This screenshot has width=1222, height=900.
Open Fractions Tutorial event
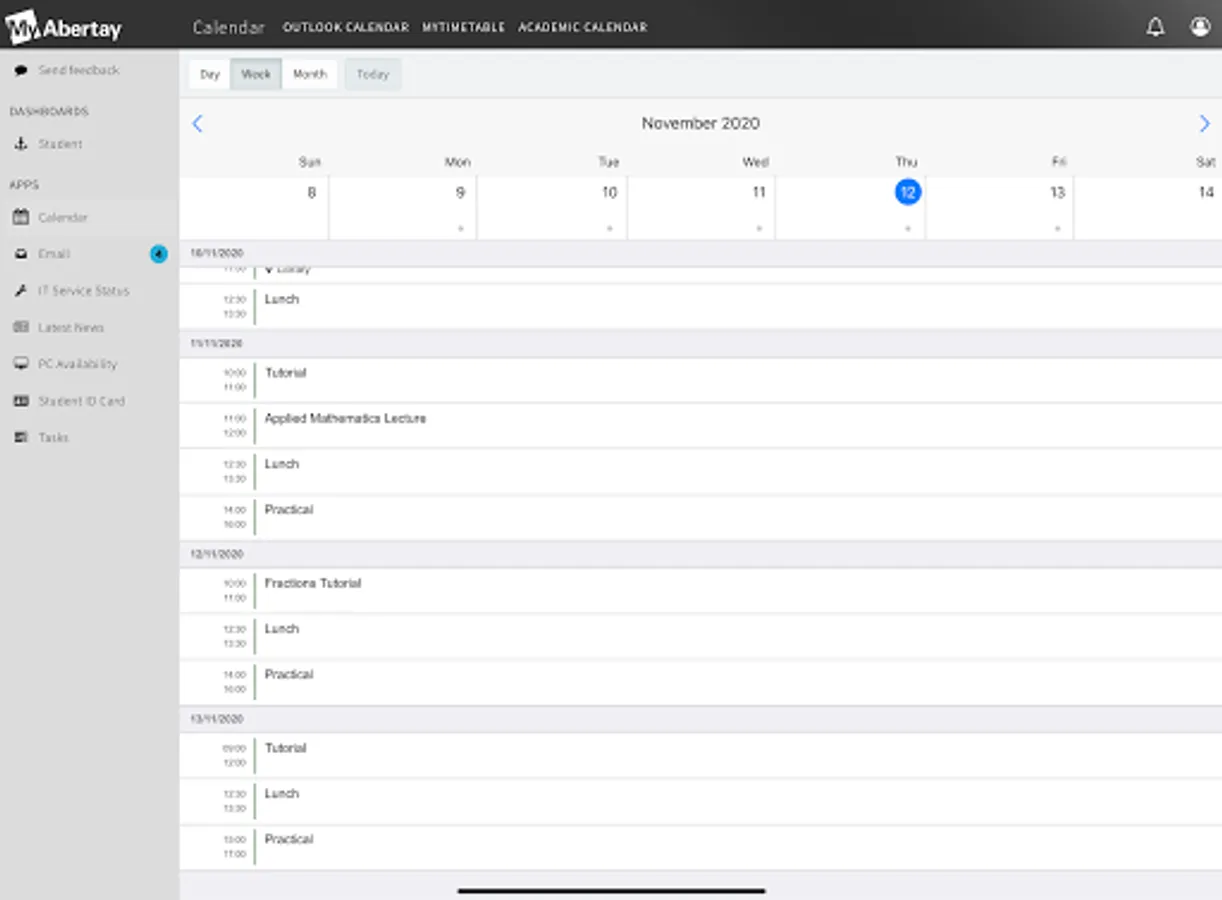tap(700, 591)
